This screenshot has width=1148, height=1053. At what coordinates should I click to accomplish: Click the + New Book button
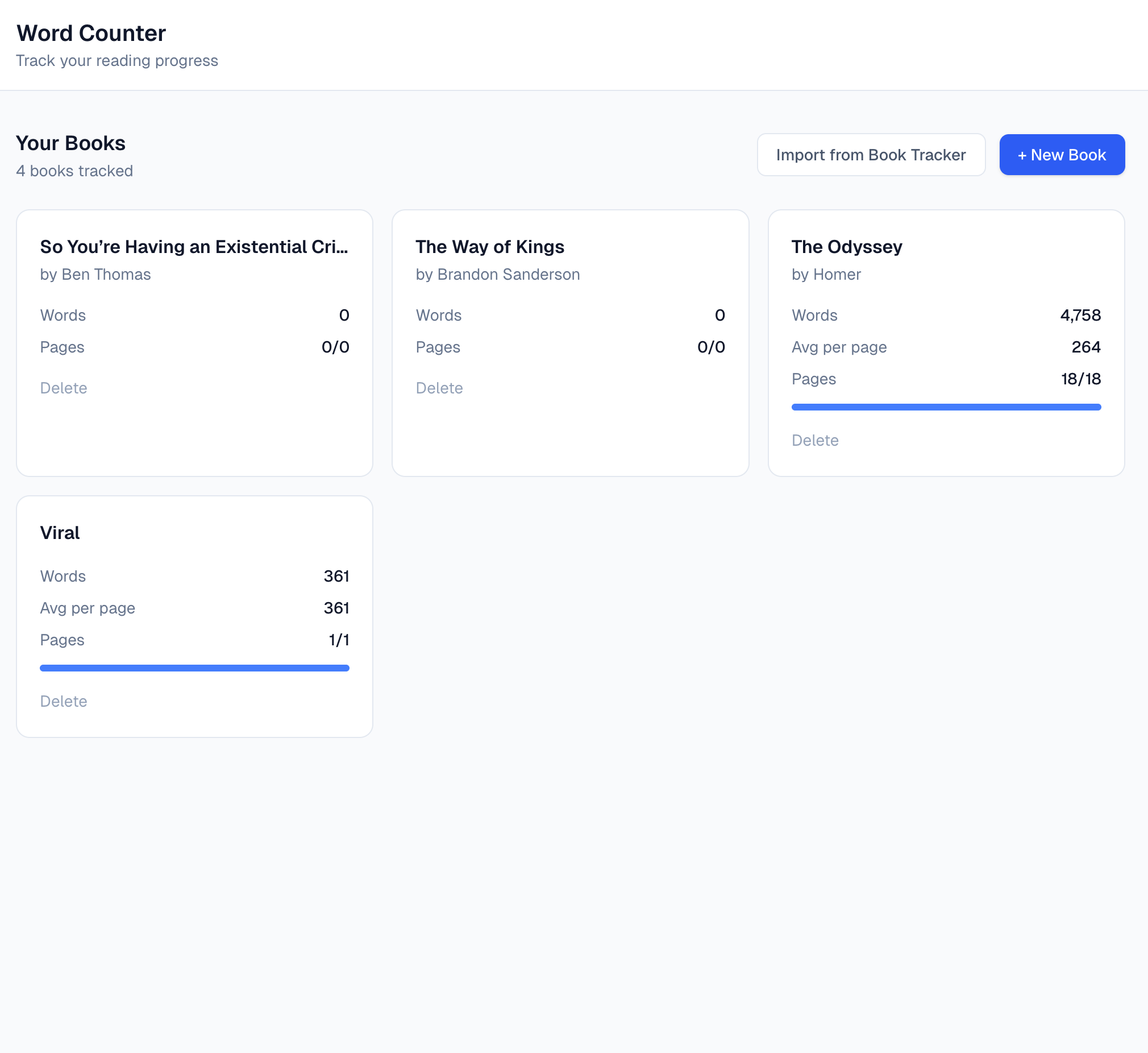click(1062, 155)
